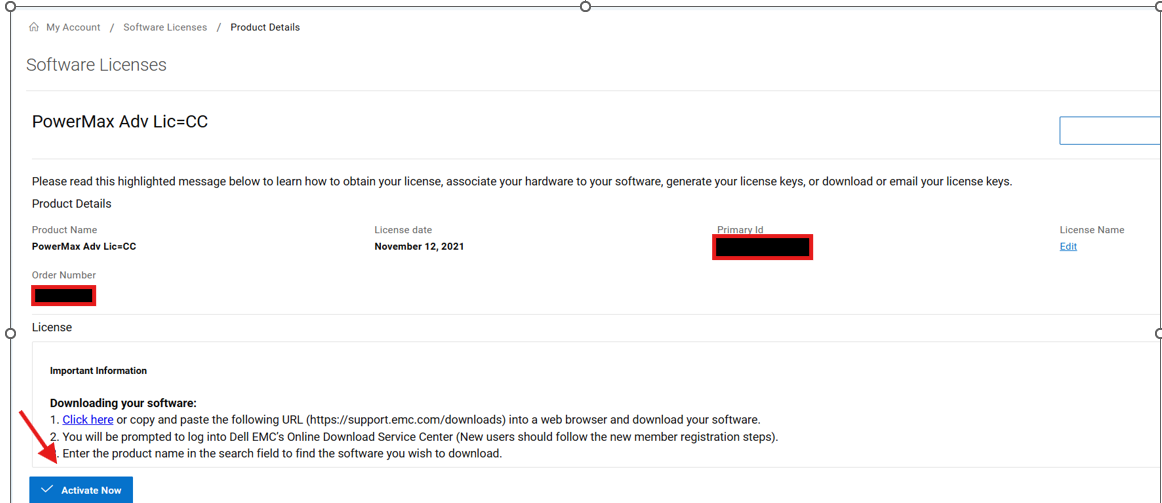This screenshot has height=503, width=1162.
Task: Click the redacted Order Number value
Action: [64, 295]
